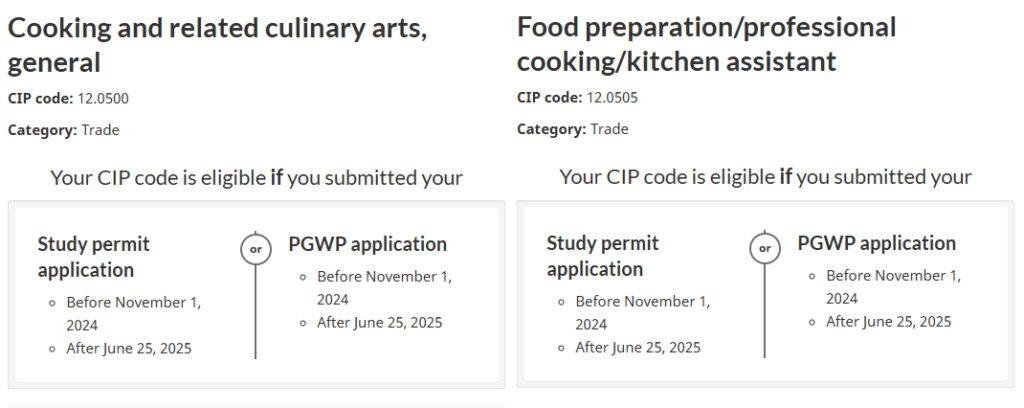Click 'PGWP application' in the Cooking card
Viewport: 1024px width, 408px height.
click(x=367, y=244)
